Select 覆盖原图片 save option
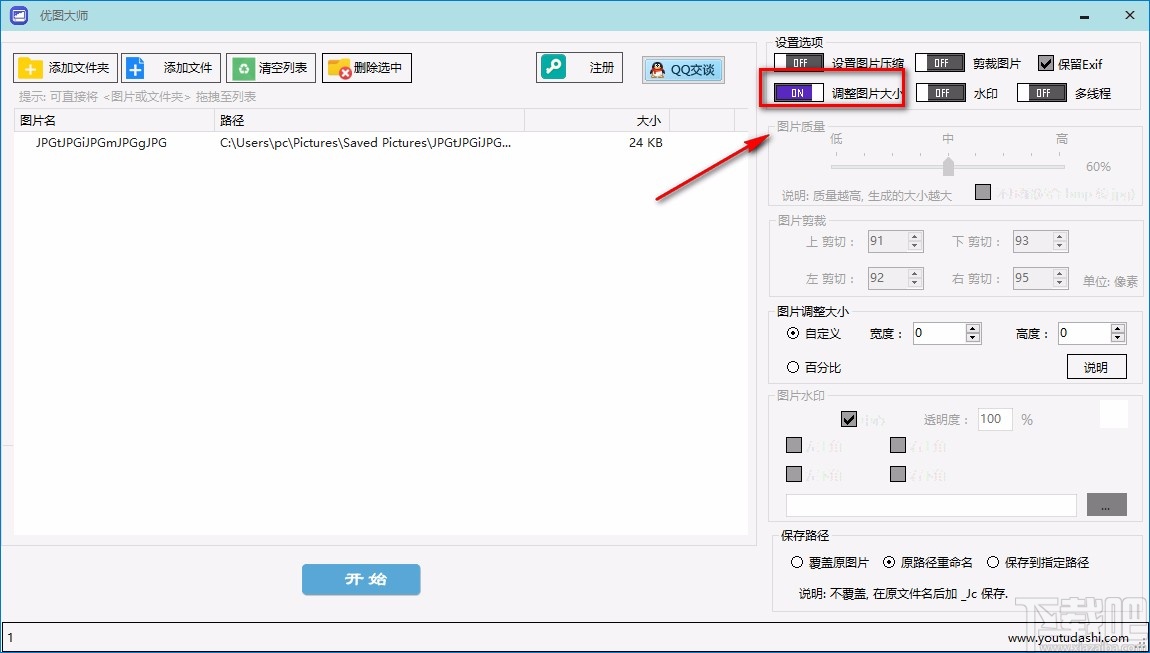This screenshot has width=1150, height=653. coord(797,563)
